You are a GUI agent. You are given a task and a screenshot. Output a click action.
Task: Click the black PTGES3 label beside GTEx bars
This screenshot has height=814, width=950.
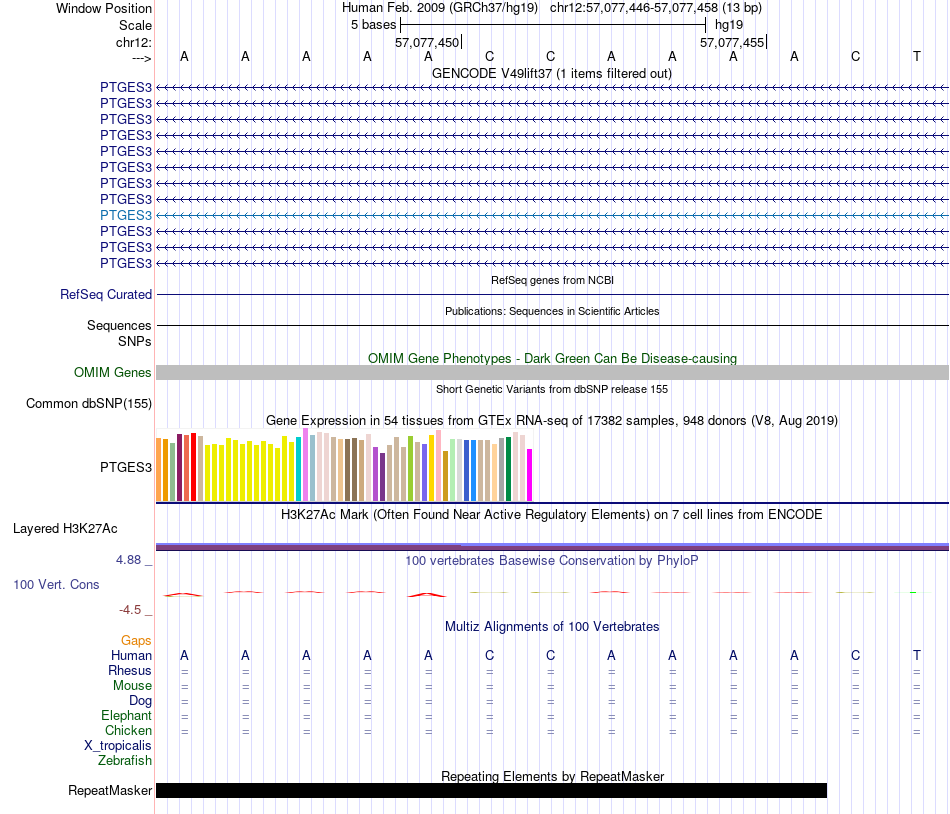point(126,468)
